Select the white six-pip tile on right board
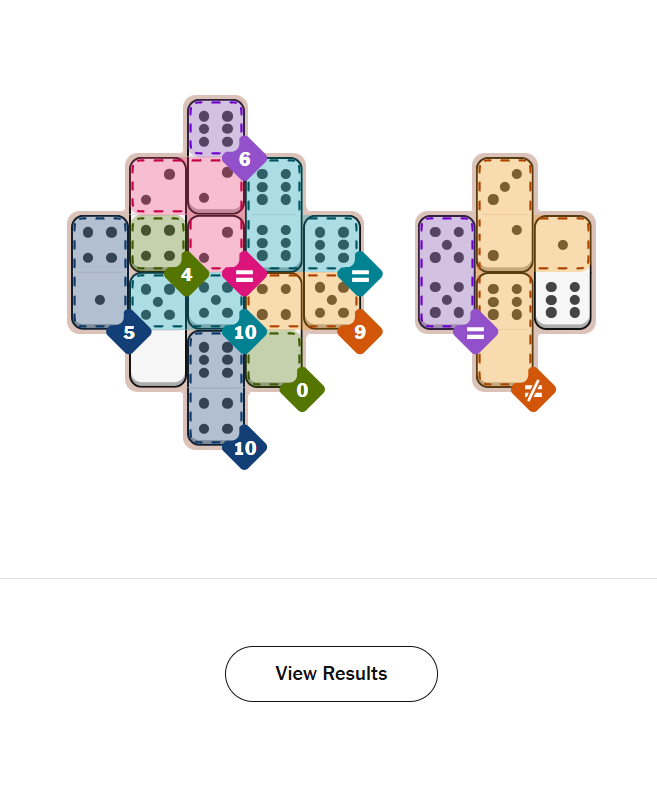Viewport: 657px width, 796px height. pos(563,300)
